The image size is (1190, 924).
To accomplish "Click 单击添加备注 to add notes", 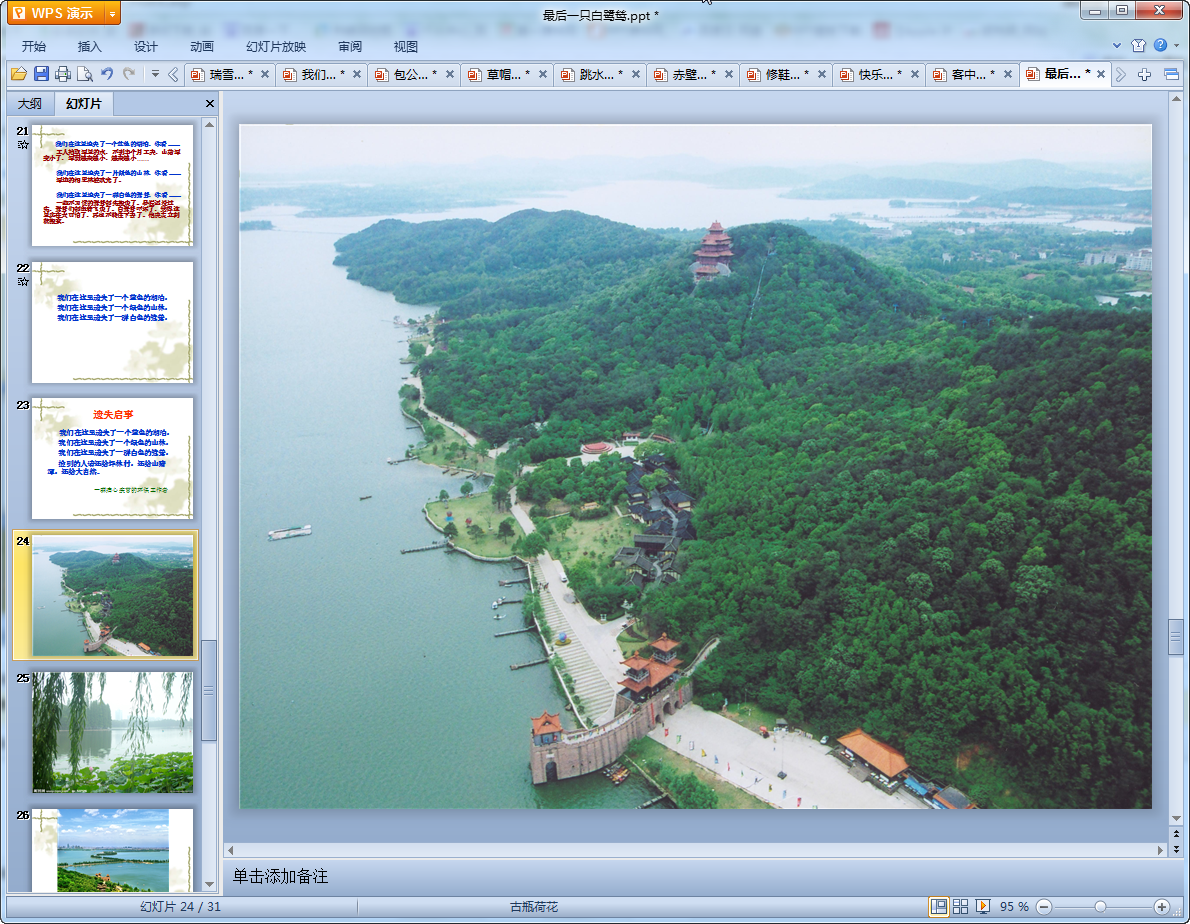I will click(x=281, y=877).
